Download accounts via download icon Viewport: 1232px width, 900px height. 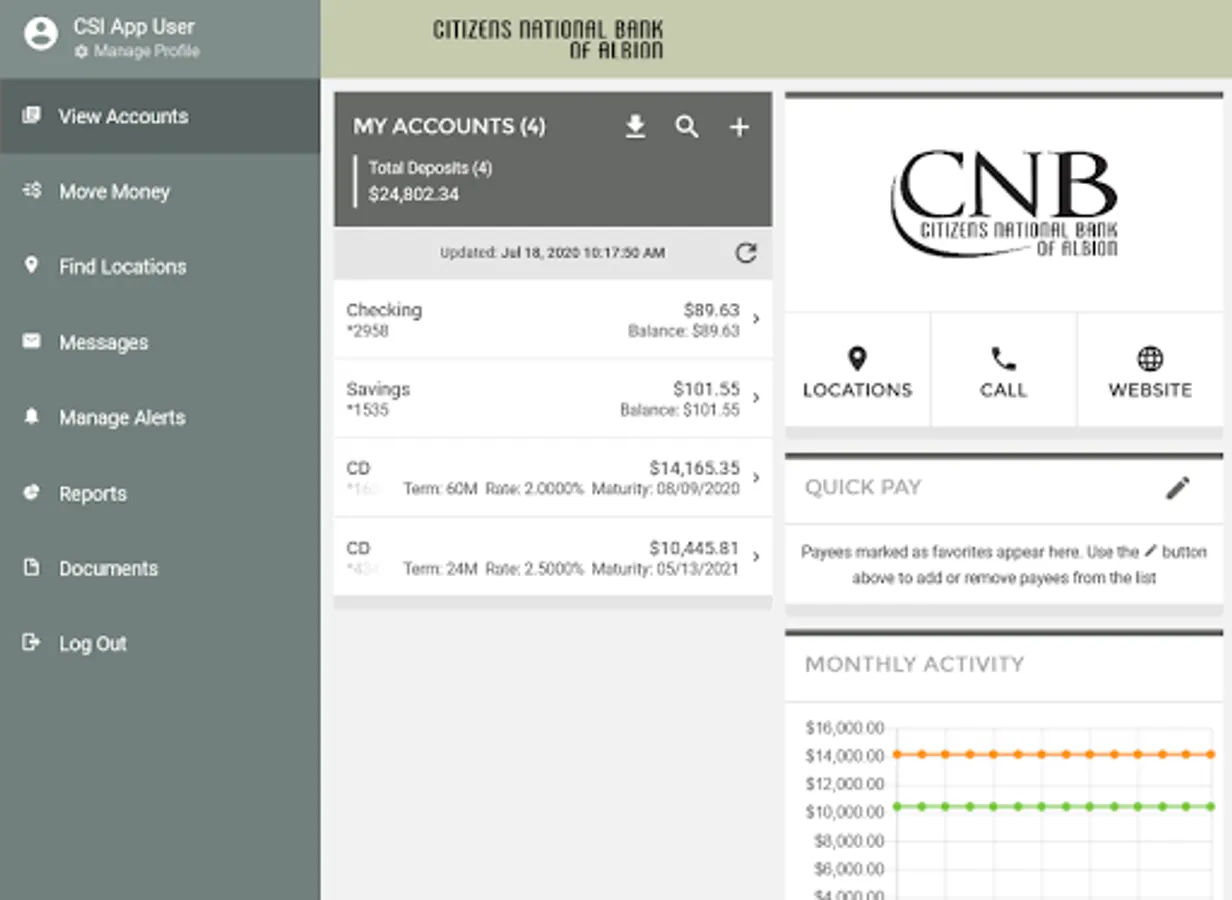636,127
